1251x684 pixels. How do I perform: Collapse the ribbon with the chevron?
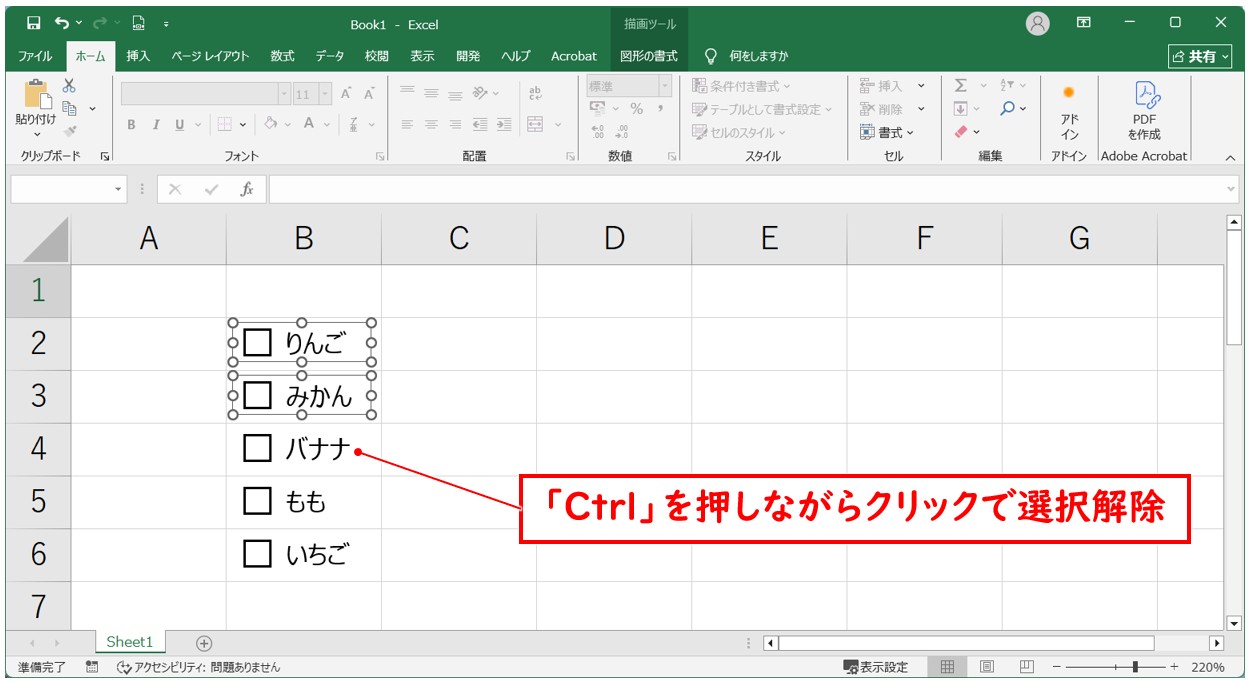coord(1230,157)
